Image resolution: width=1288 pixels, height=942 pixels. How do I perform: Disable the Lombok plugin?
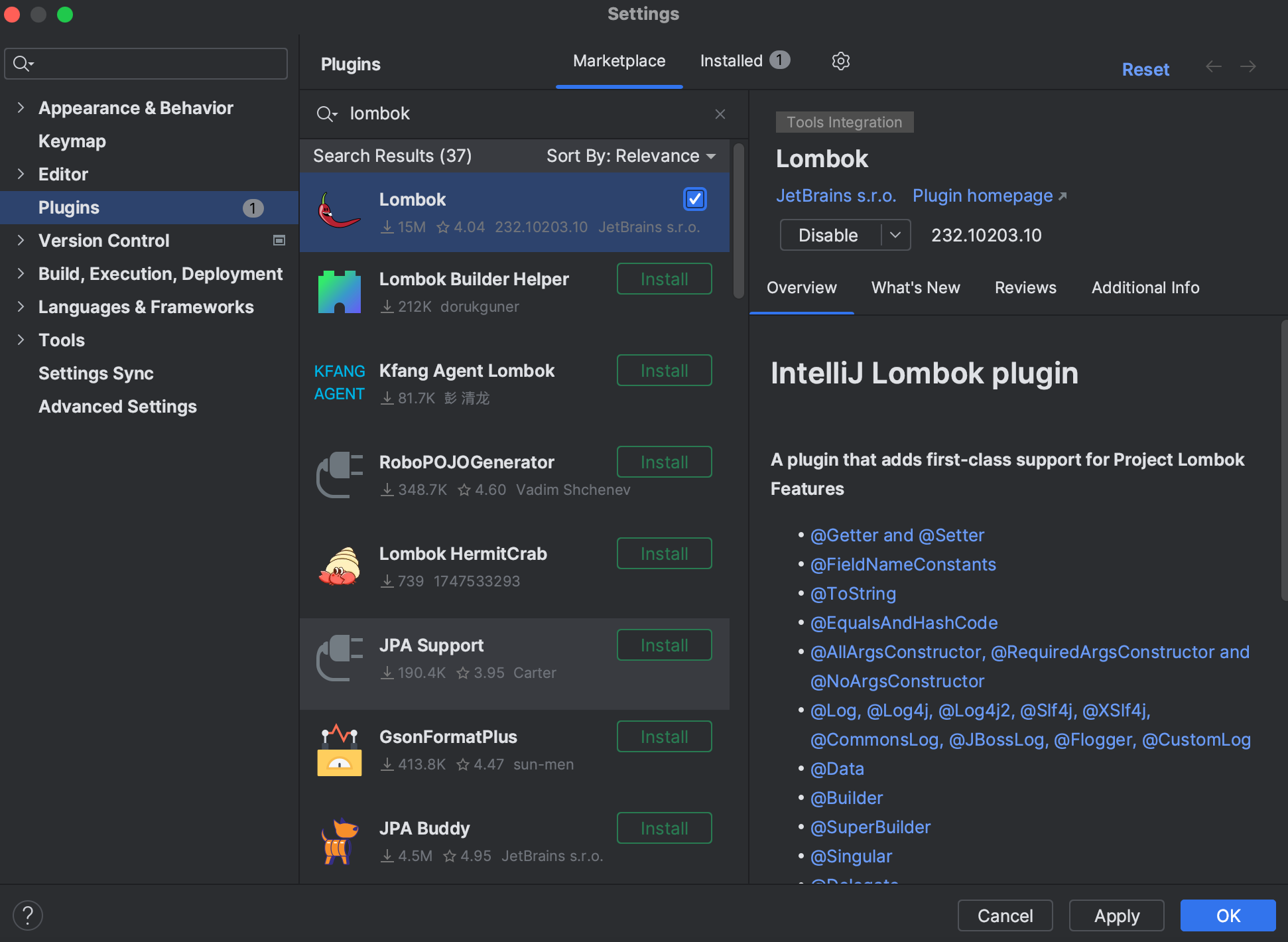point(829,235)
